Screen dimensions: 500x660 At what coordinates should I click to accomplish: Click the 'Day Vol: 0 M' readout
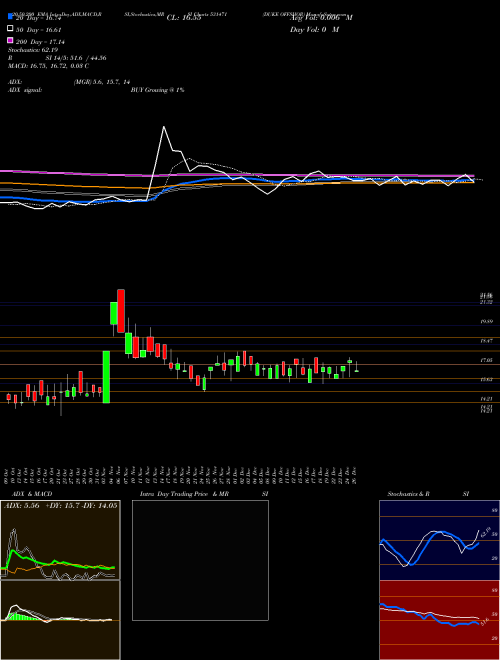click(314, 30)
